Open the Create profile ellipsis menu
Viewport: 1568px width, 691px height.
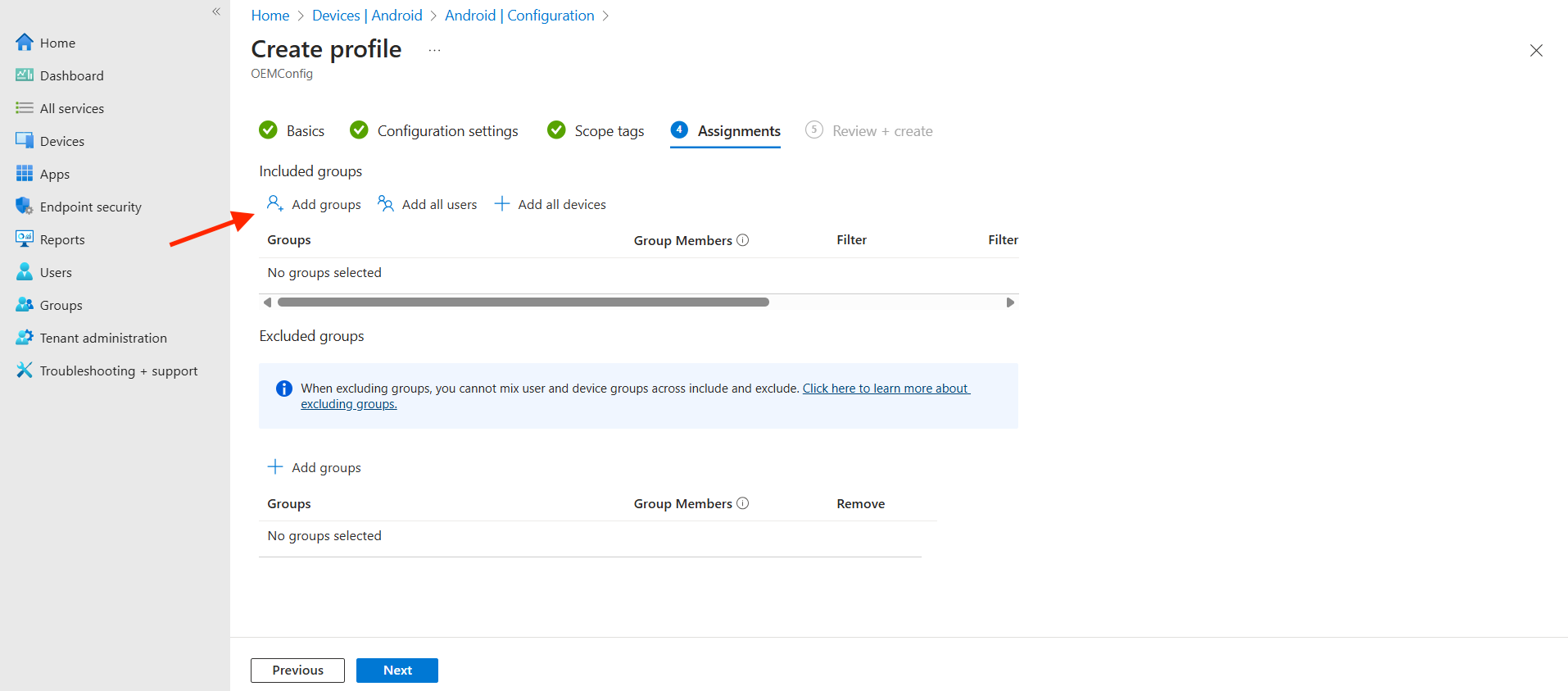click(434, 50)
